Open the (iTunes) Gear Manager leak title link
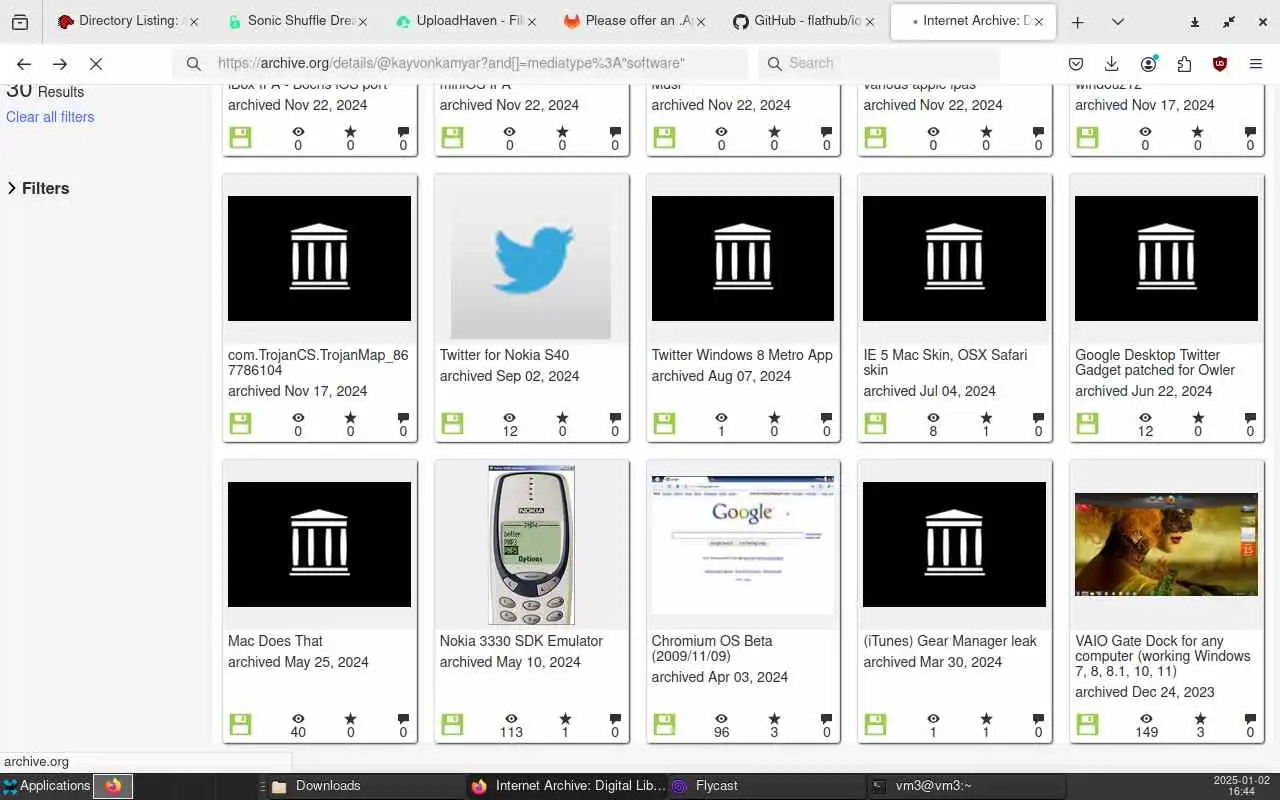Viewport: 1280px width, 800px height. pos(950,641)
